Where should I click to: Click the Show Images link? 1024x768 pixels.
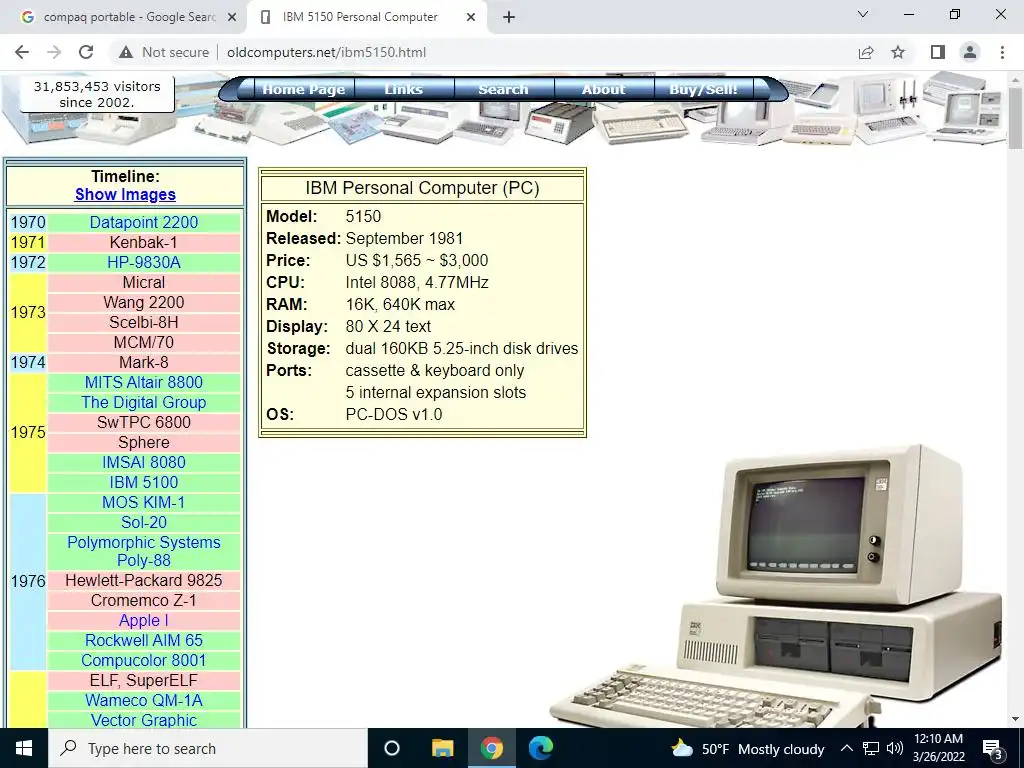coord(125,195)
